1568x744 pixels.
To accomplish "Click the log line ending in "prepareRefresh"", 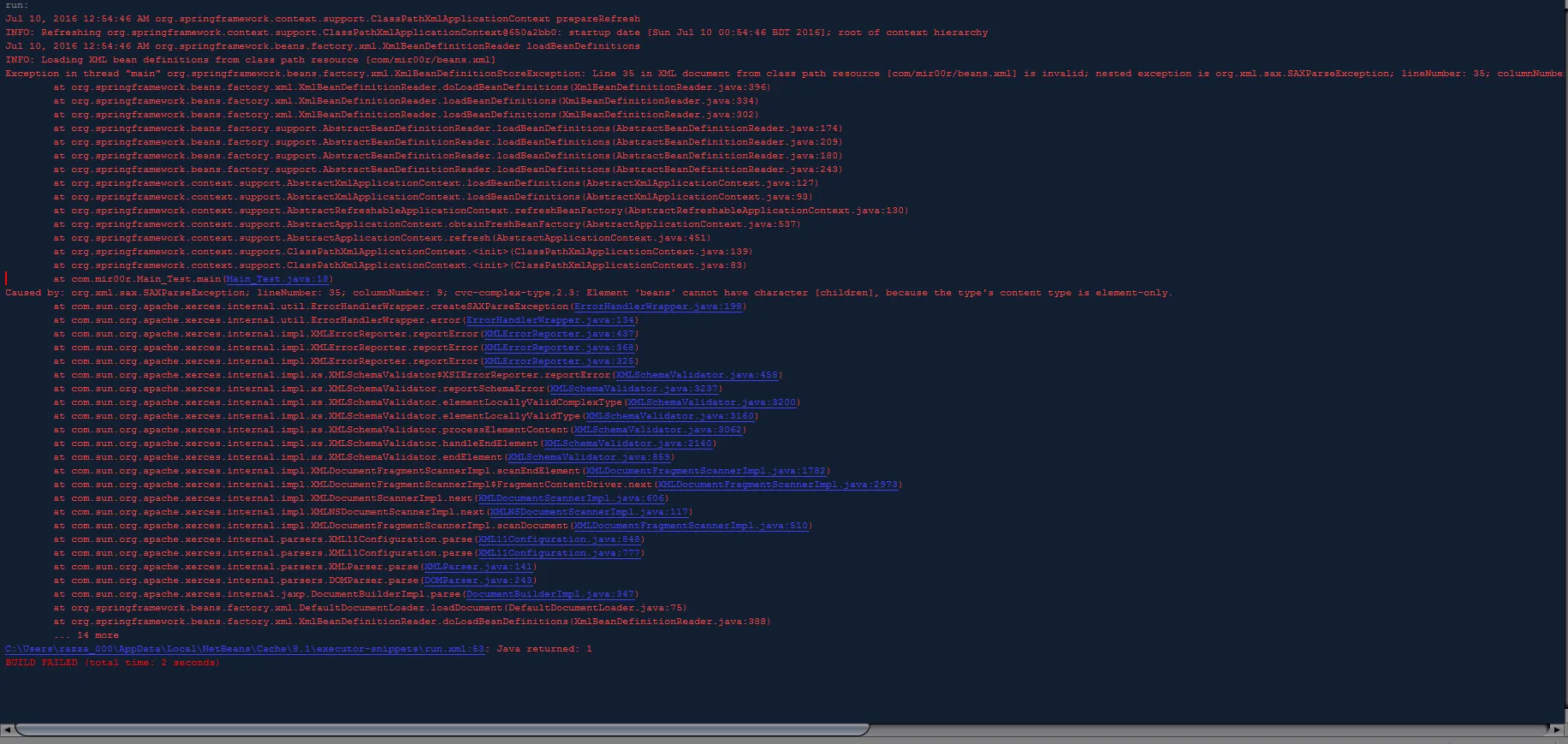I will click(323, 19).
